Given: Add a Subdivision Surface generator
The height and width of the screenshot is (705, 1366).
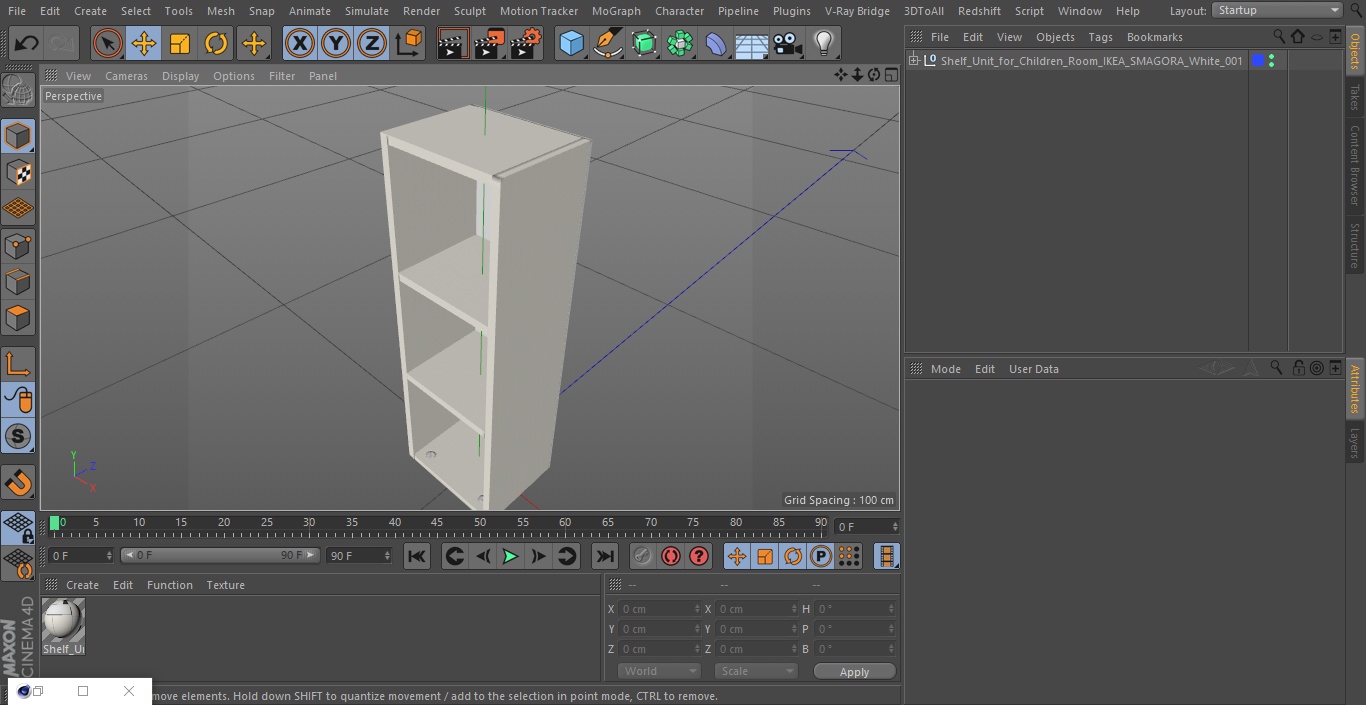Looking at the screenshot, I should [644, 43].
